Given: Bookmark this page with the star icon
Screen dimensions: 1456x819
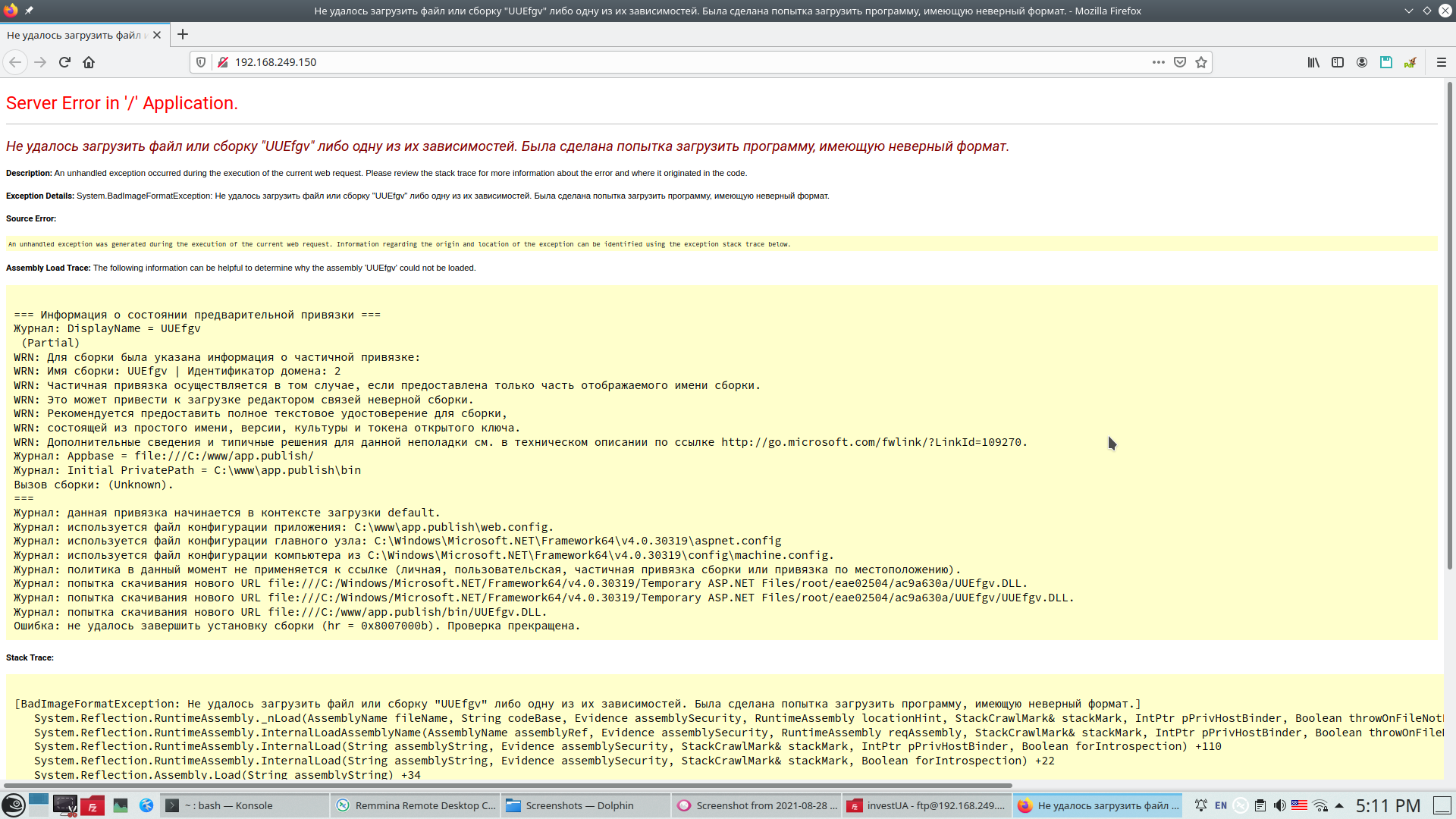Looking at the screenshot, I should click(x=1201, y=62).
